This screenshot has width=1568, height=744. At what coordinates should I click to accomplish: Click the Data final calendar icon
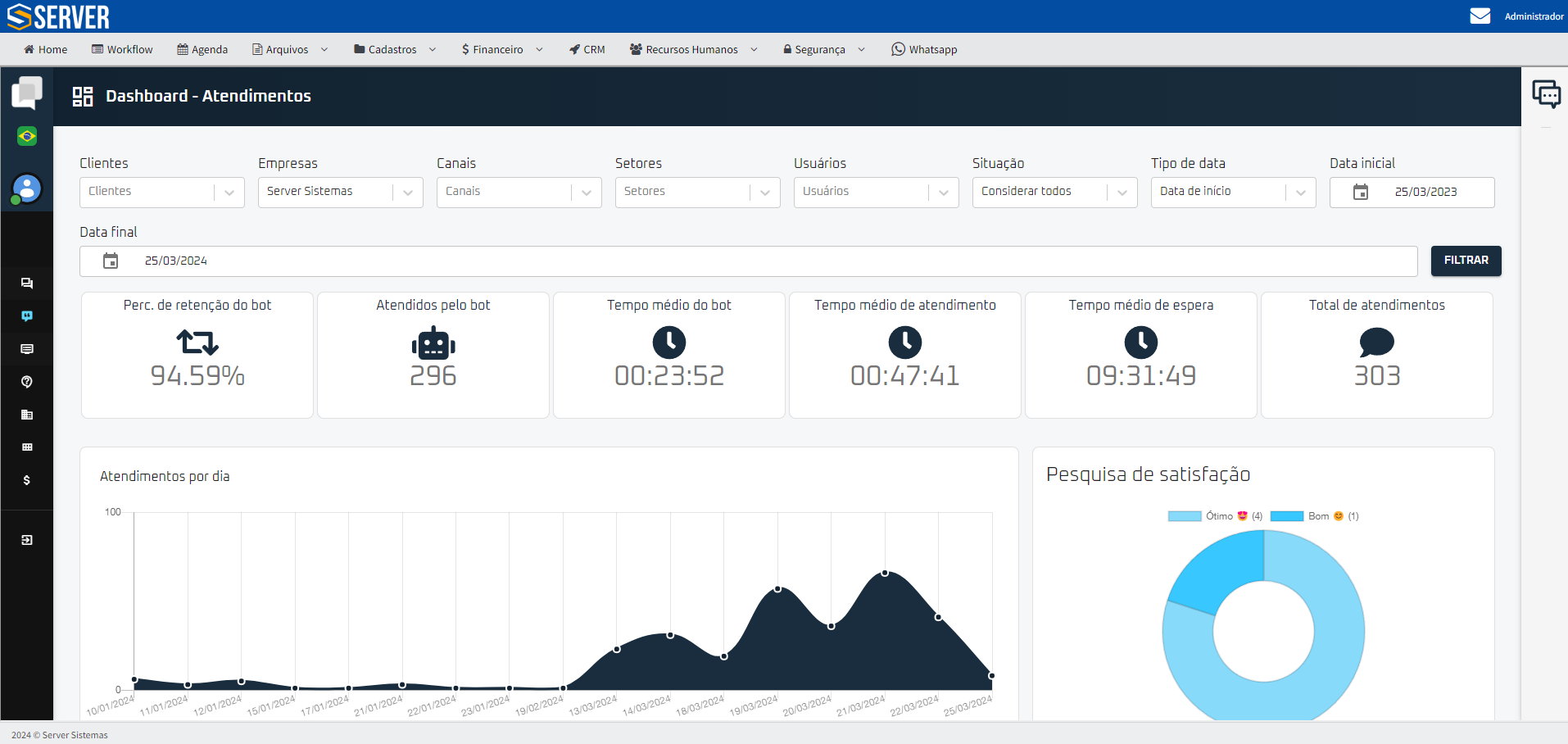111,261
